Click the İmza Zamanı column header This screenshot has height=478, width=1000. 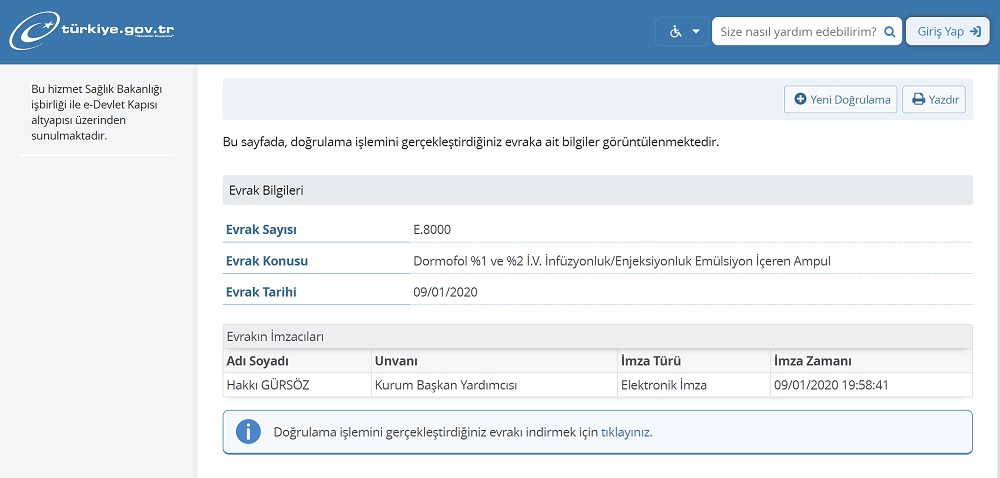point(813,361)
